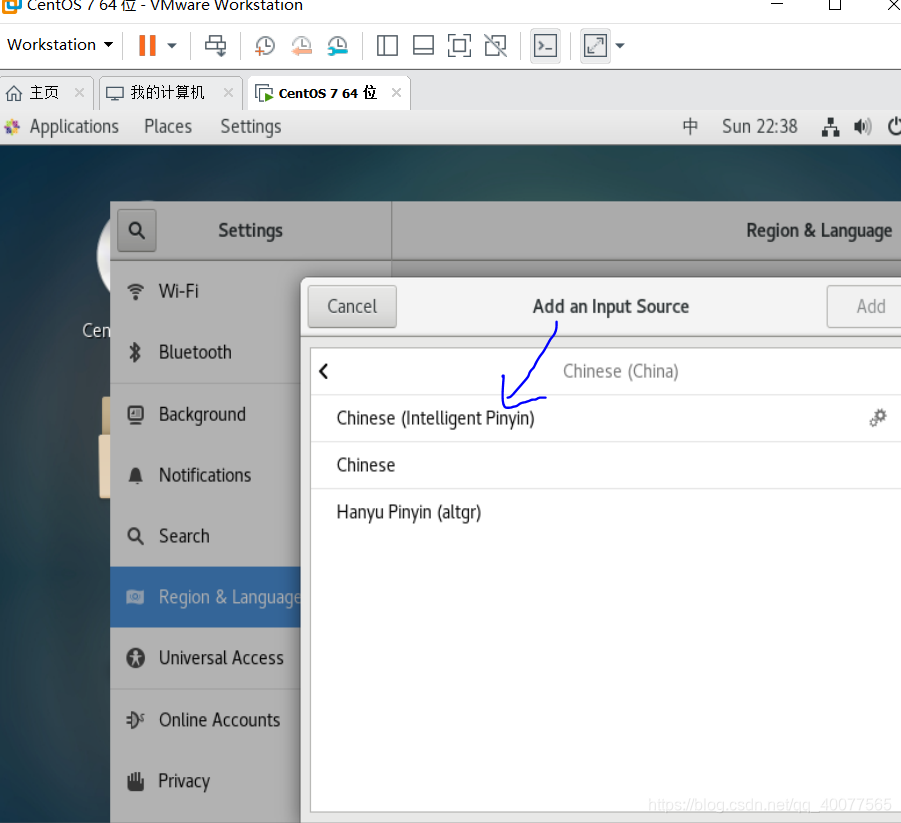Close the CentOS 7 64 位 tab

click(396, 93)
